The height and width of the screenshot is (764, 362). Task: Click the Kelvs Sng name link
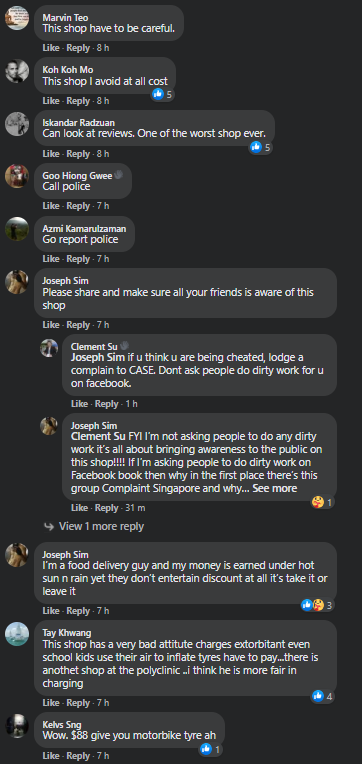(61, 725)
